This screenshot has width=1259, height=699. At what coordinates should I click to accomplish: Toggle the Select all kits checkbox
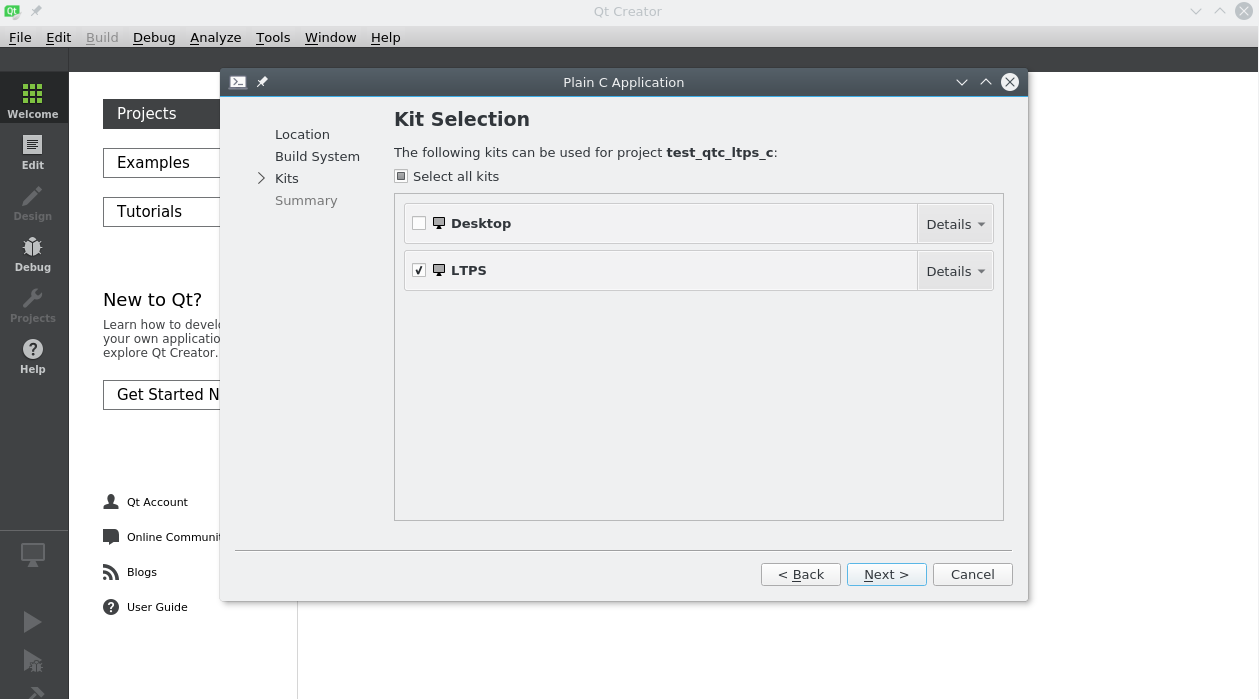(401, 176)
